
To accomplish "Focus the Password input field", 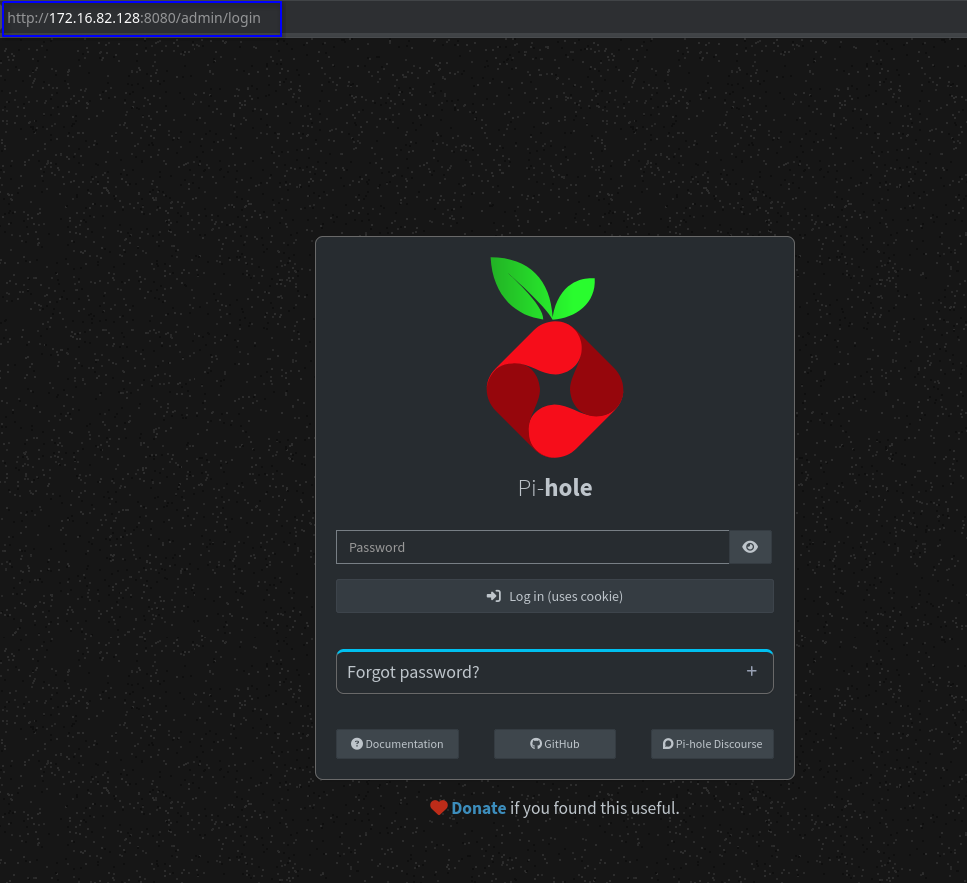I will (533, 547).
